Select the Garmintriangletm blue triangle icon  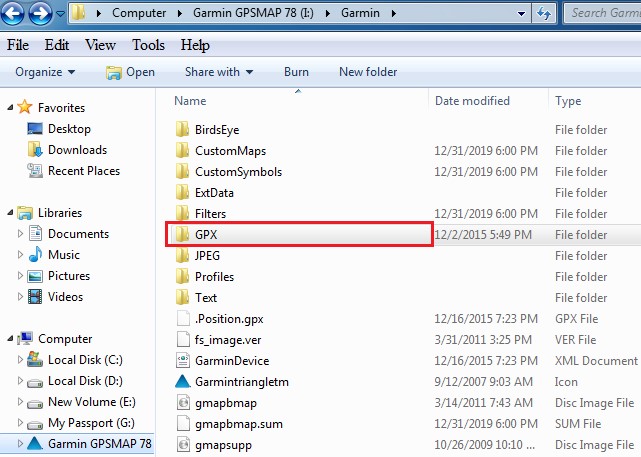183,381
